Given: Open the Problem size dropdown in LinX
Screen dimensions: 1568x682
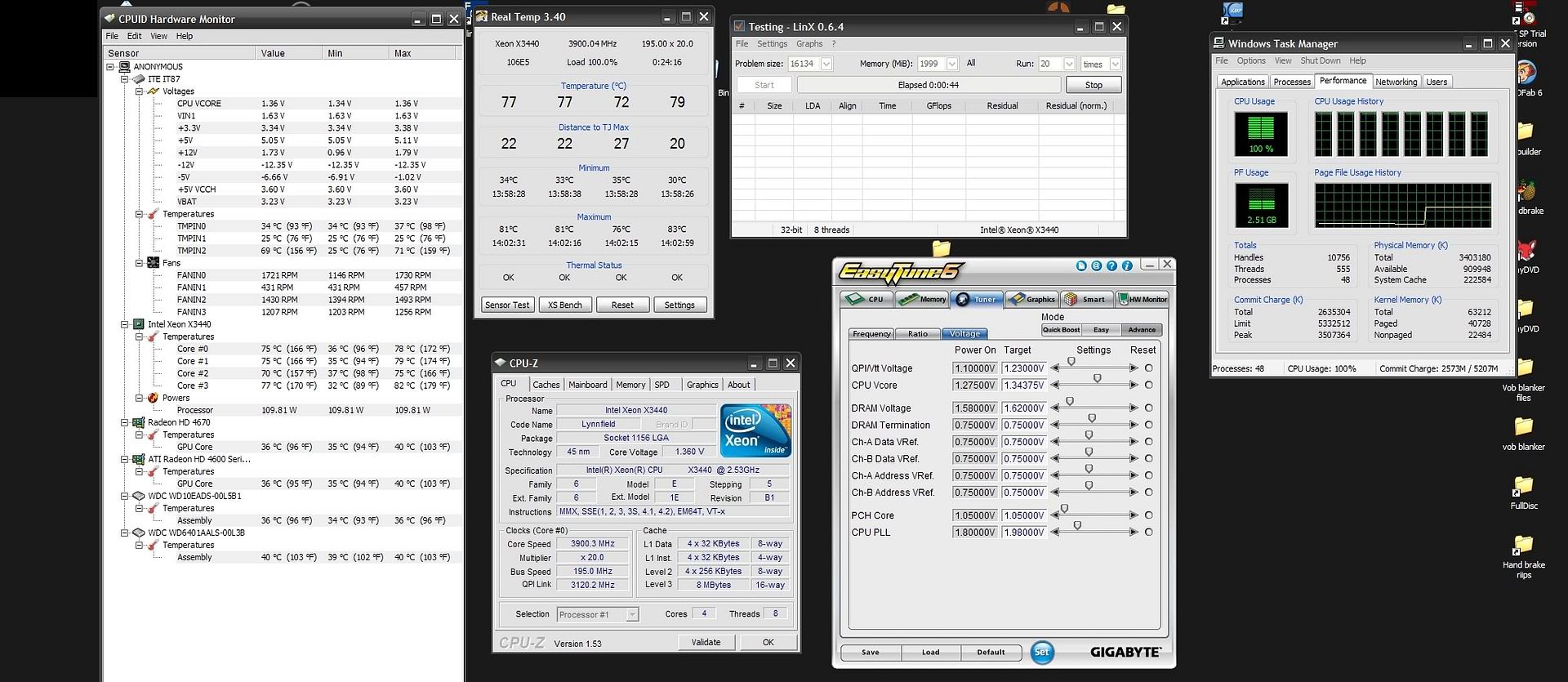Looking at the screenshot, I should (x=826, y=64).
